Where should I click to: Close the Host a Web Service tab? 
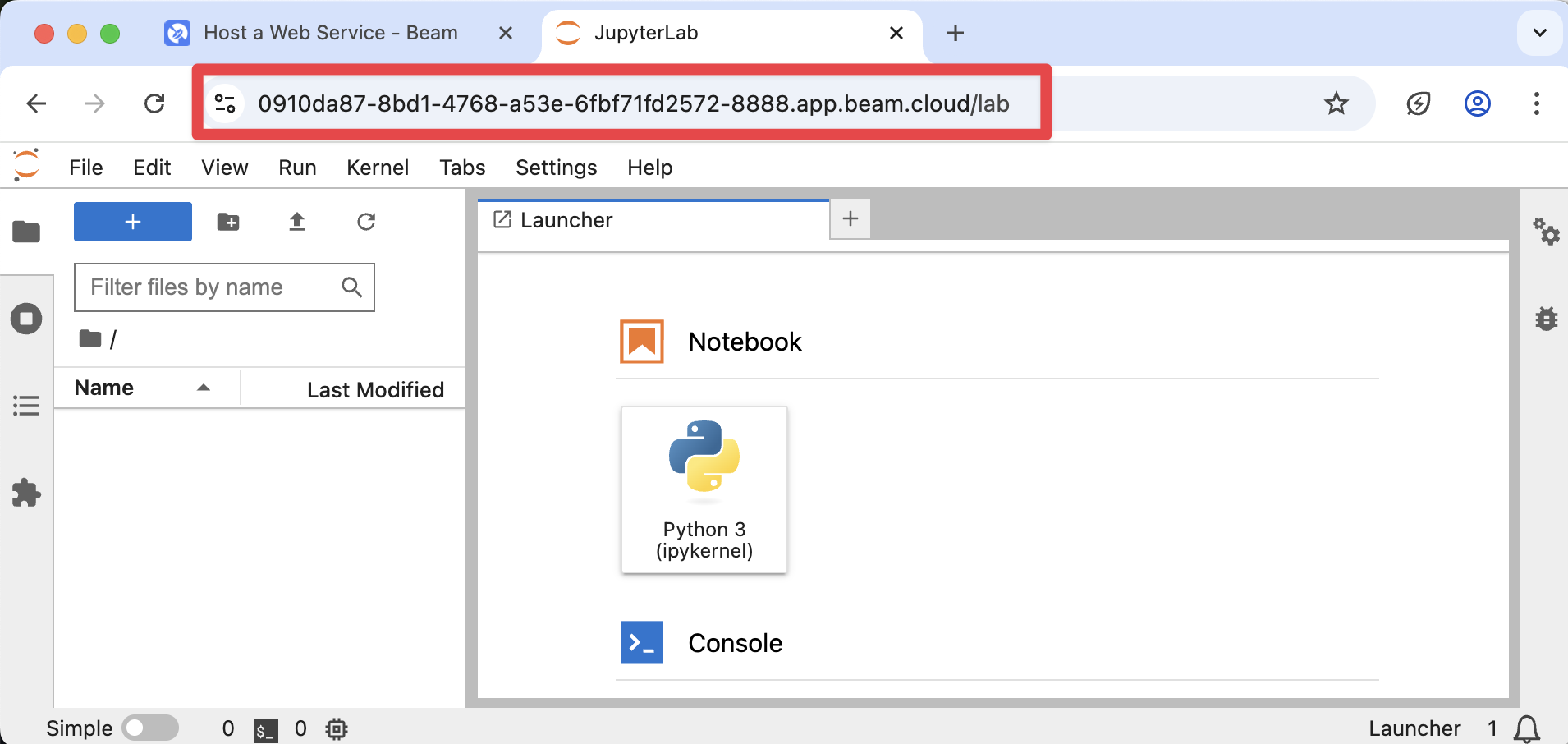click(x=506, y=33)
